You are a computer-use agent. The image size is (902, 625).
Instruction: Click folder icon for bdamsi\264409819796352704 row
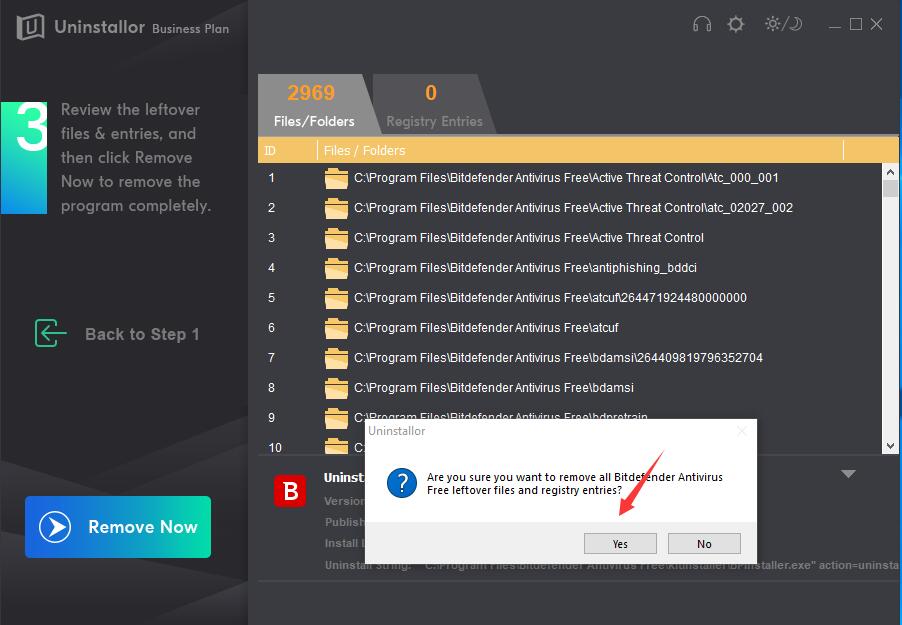336,358
